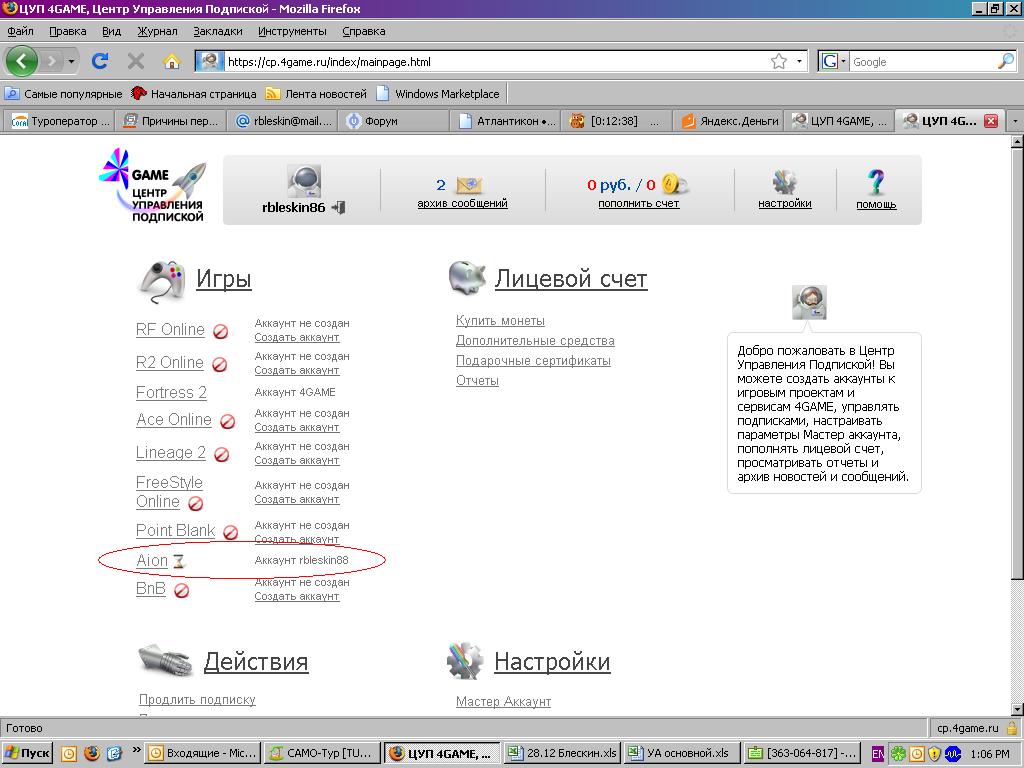Close the active ЦУП 4GAME tab
The height and width of the screenshot is (768, 1024).
pyautogui.click(x=991, y=121)
